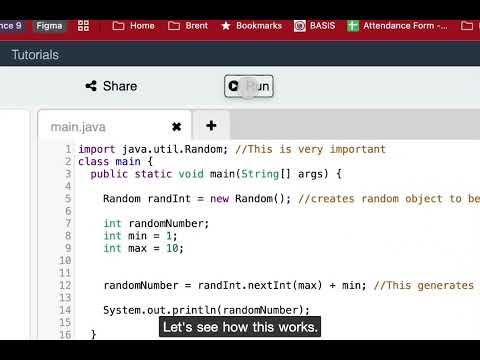480x360 pixels.
Task: Close the main.java tab
Action: tap(177, 127)
